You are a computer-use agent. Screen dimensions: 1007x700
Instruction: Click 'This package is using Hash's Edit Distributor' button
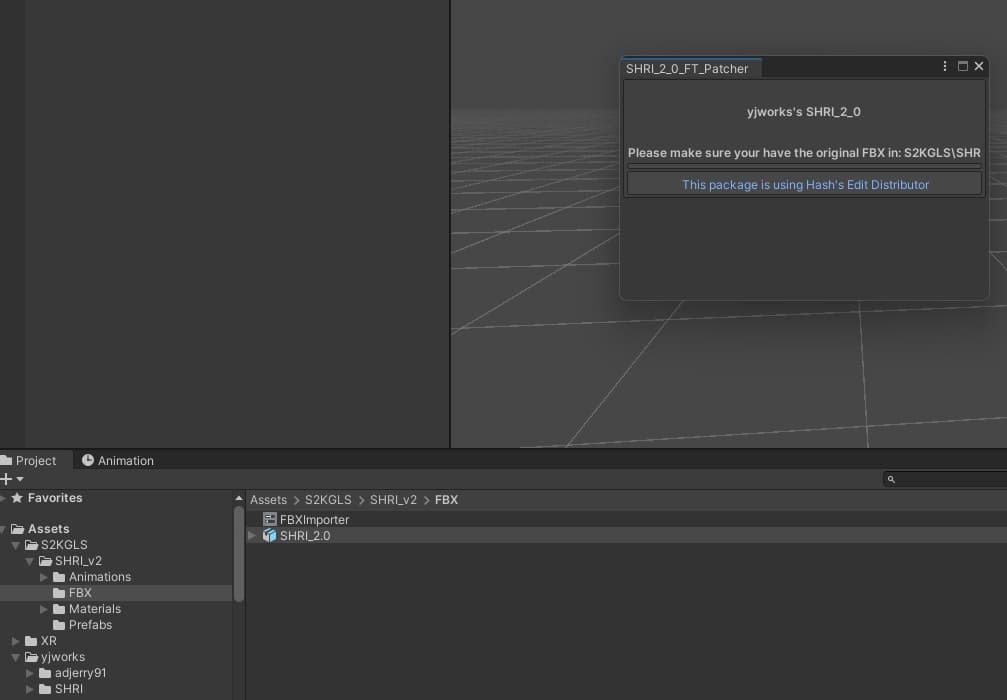click(x=805, y=184)
